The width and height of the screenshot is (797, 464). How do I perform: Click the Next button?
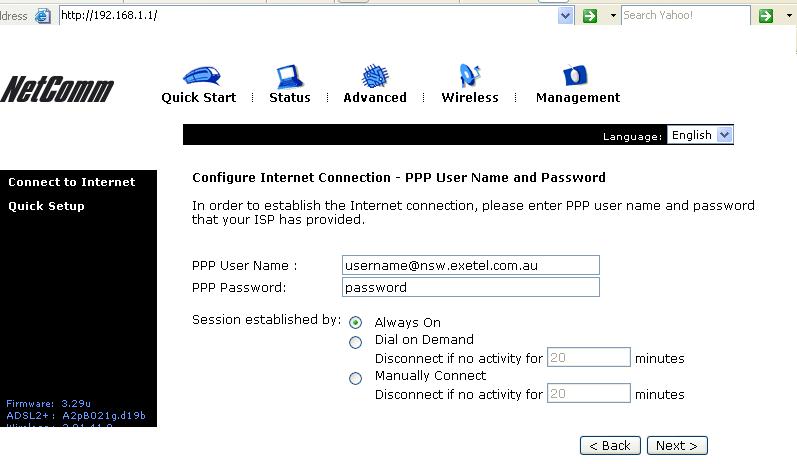pyautogui.click(x=677, y=445)
